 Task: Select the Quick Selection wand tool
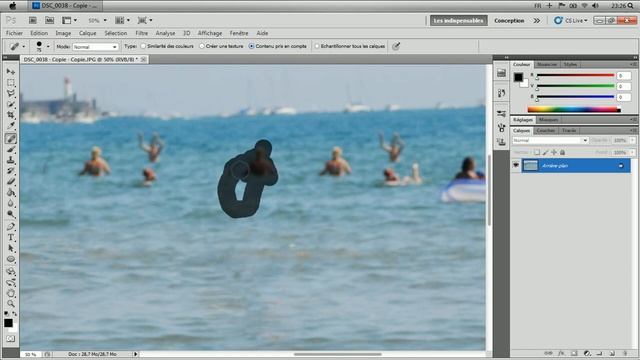tap(11, 104)
